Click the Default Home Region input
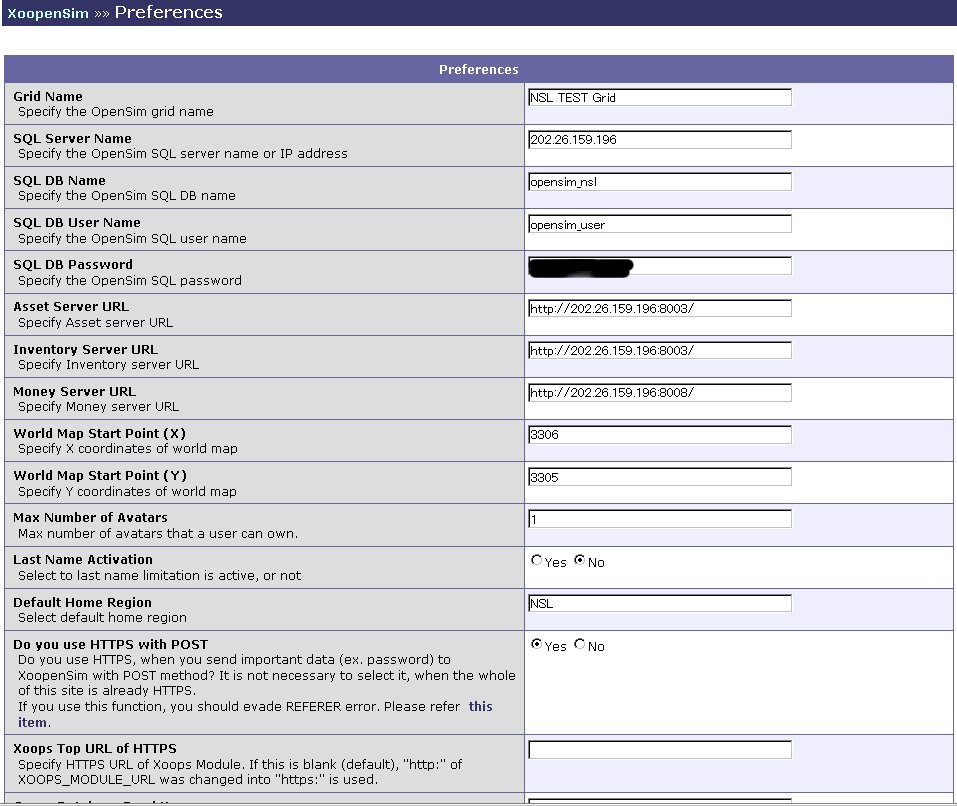Image resolution: width=957 pixels, height=806 pixels. coord(659,603)
